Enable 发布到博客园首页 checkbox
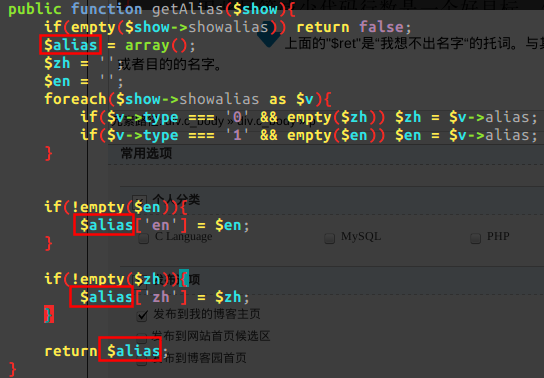 click(142, 361)
